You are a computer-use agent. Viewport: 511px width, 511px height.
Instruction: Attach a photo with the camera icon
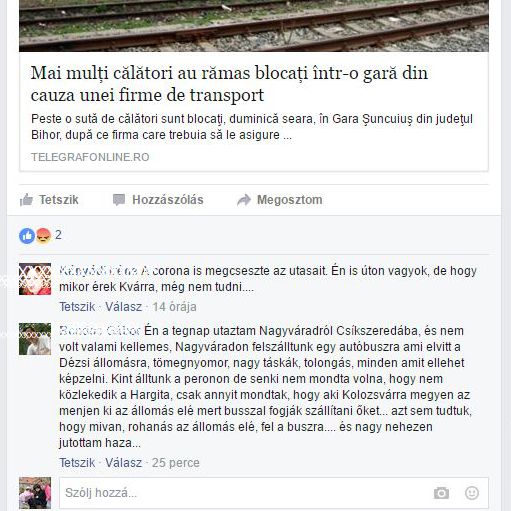point(441,493)
